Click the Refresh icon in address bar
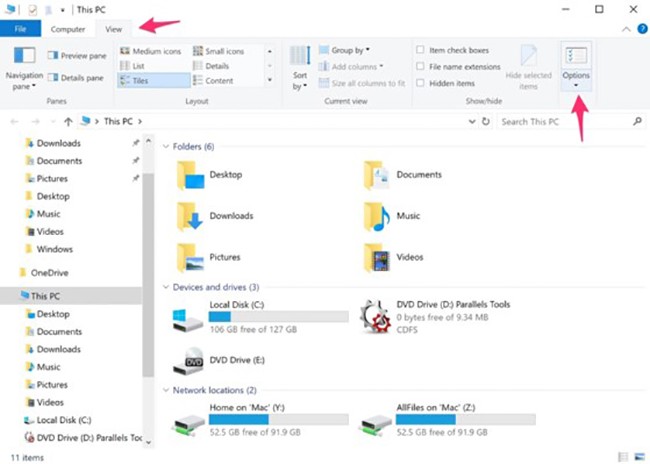Image resolution: width=650 pixels, height=464 pixels. [485, 121]
